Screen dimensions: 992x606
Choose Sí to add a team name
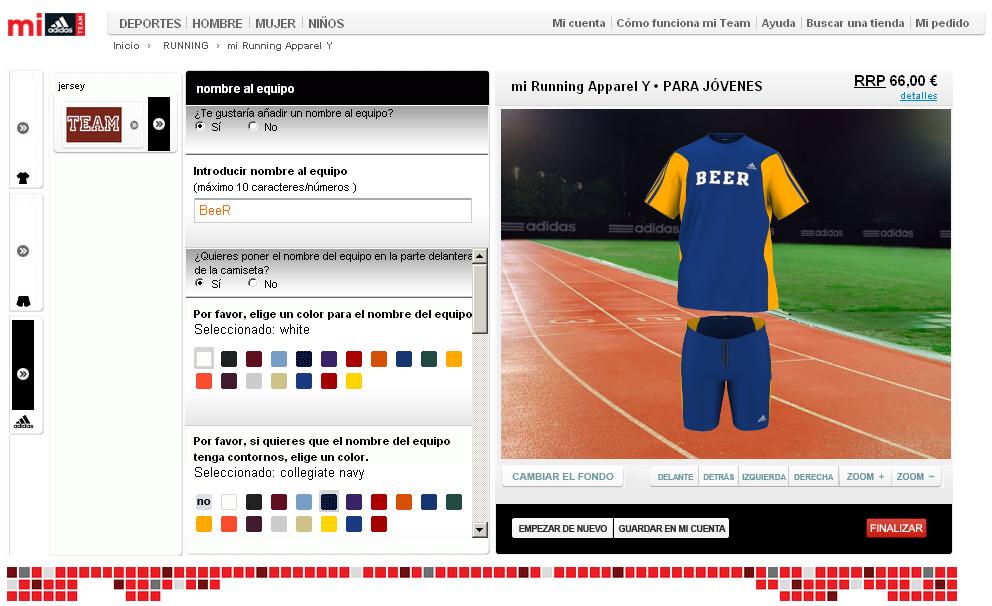pyautogui.click(x=200, y=127)
